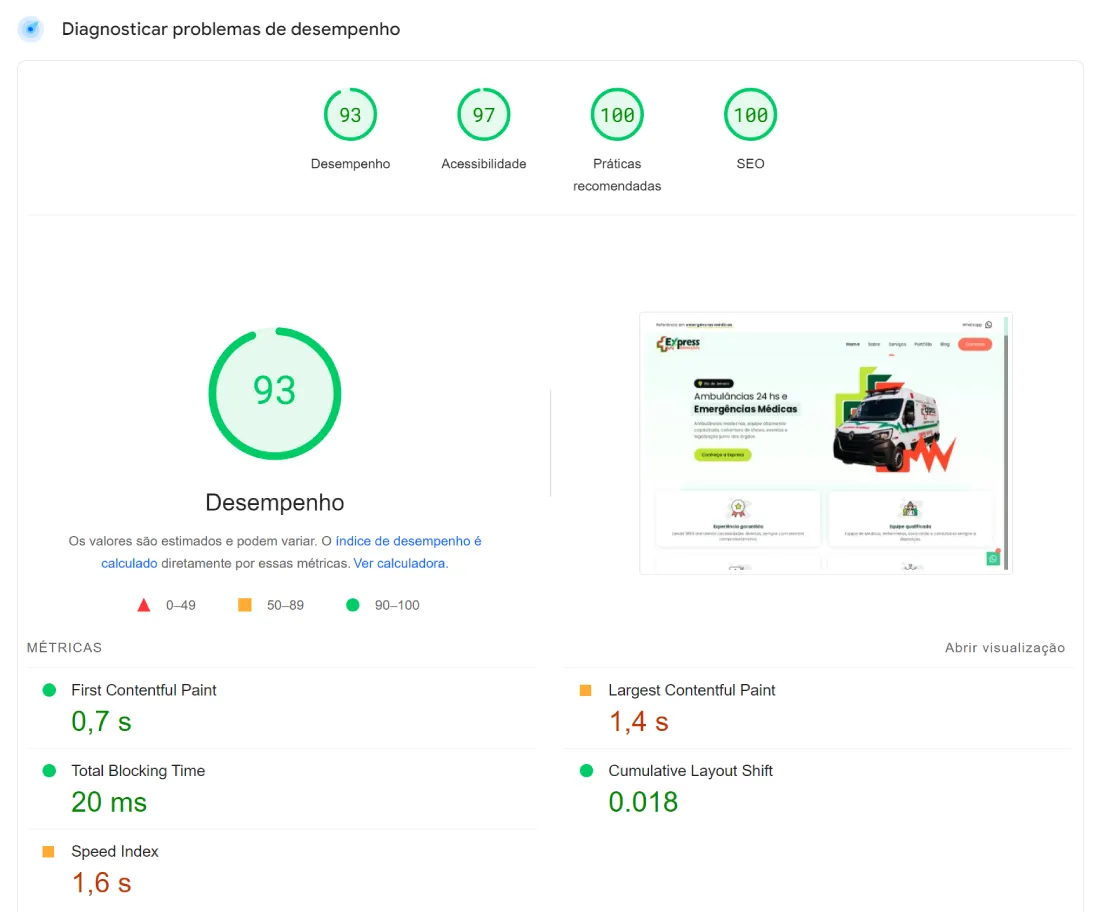Click the Práticas recomendadas 100 score gauge
This screenshot has width=1100, height=912.
pos(617,115)
